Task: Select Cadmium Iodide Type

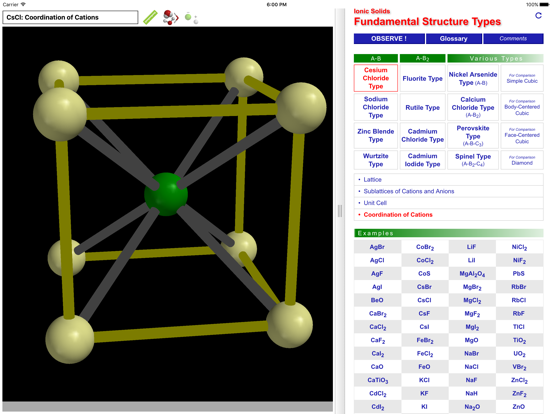Action: click(x=422, y=160)
